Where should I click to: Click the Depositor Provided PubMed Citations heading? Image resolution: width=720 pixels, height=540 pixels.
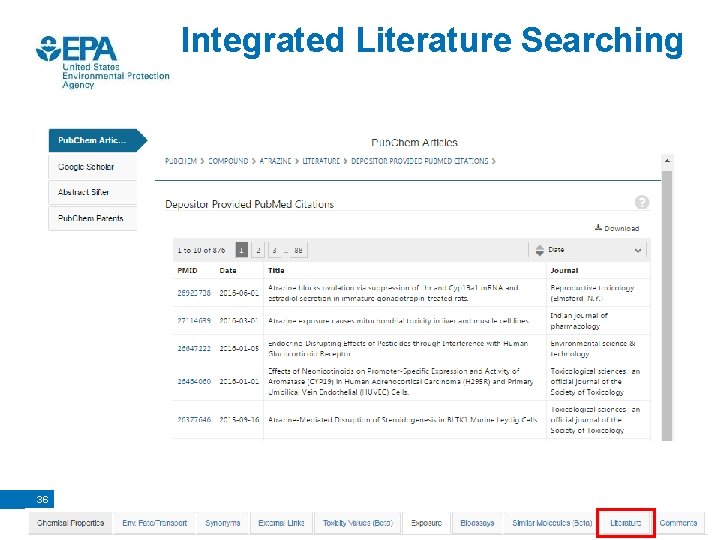click(x=249, y=204)
